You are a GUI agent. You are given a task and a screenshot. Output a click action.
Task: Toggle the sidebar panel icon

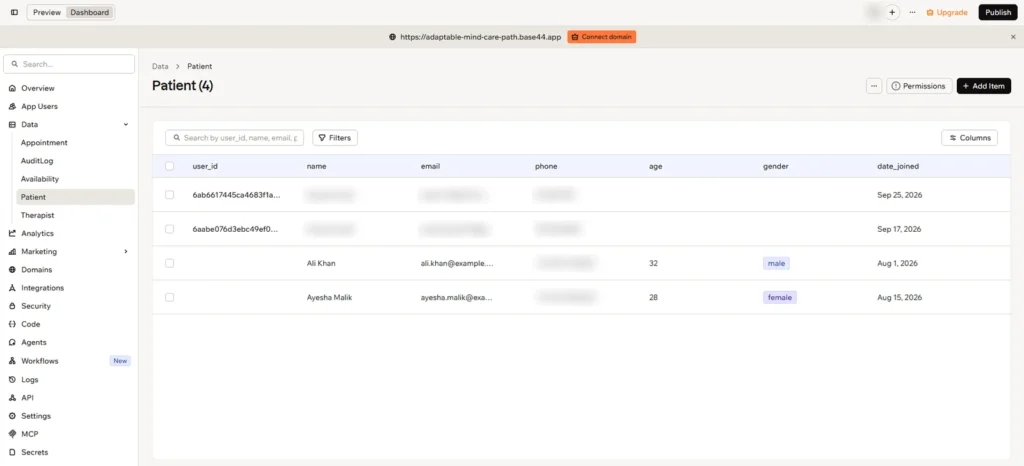pos(14,12)
